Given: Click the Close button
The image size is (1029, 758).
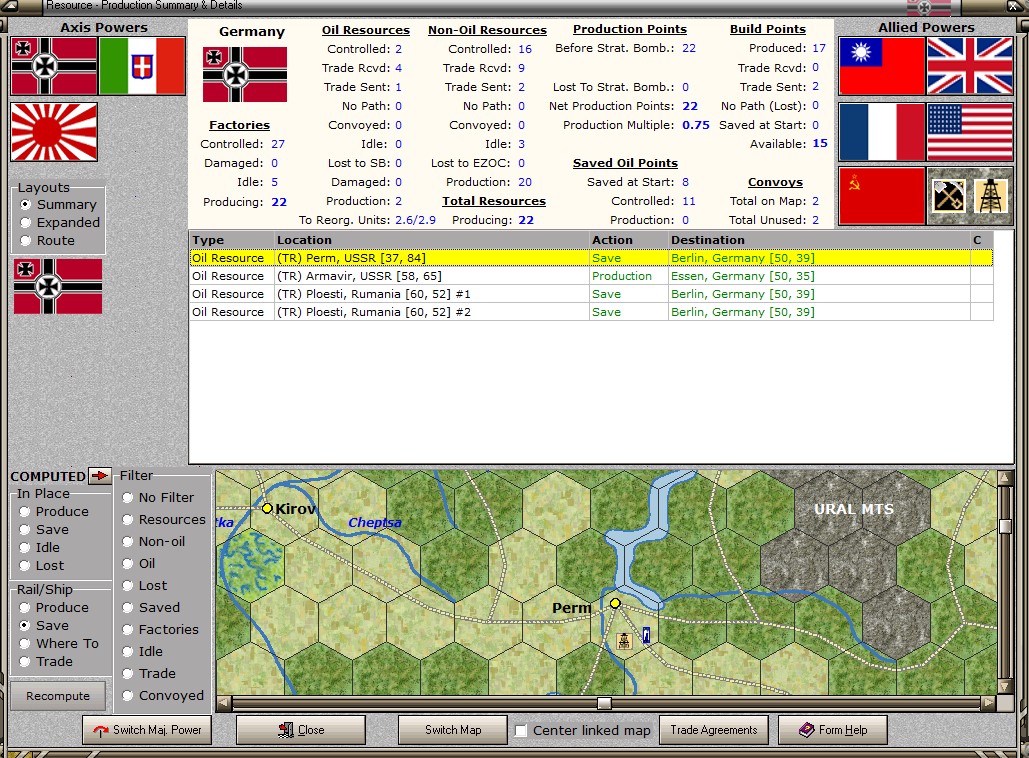Looking at the screenshot, I should coord(301,730).
